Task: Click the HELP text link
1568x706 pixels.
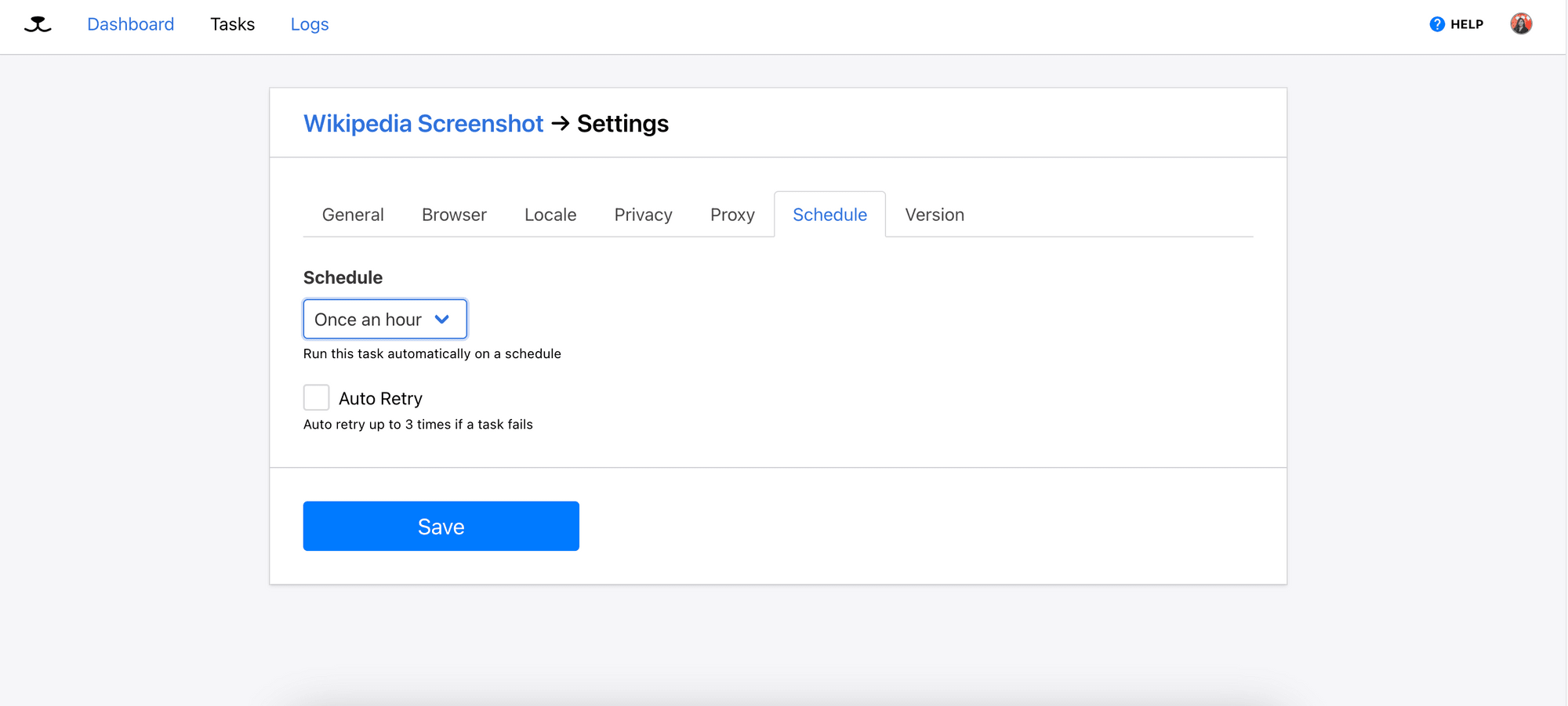Action: tap(1466, 24)
